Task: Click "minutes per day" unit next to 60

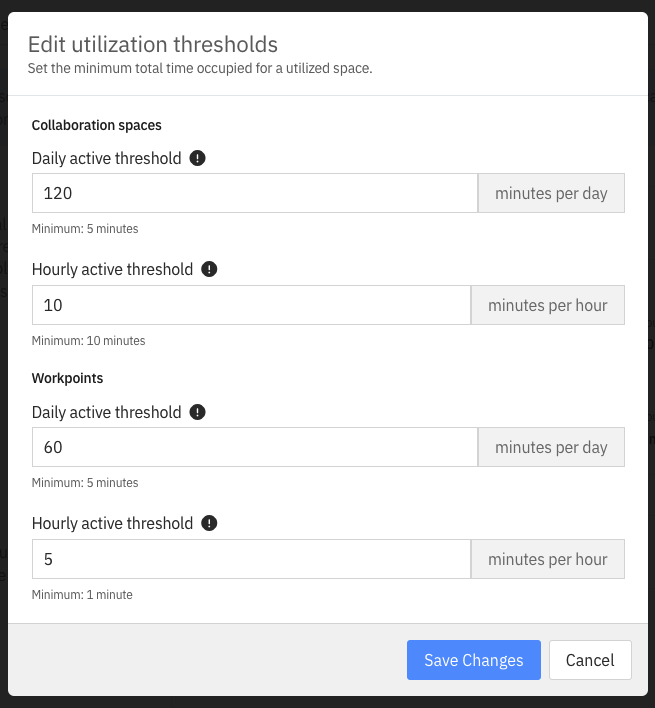Action: coord(551,447)
